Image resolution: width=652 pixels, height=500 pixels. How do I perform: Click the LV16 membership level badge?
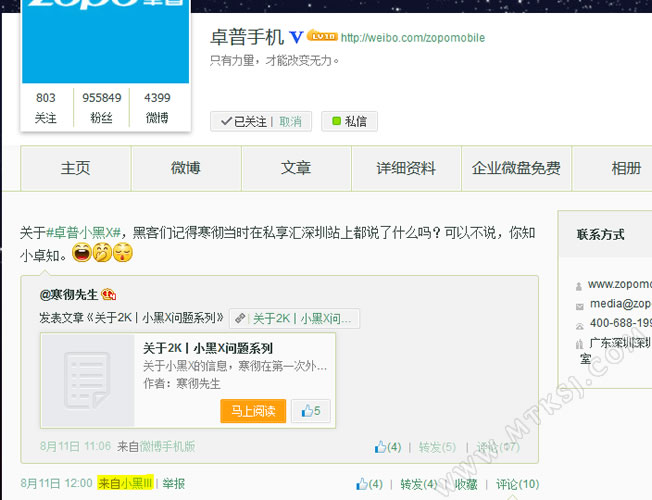[321, 37]
